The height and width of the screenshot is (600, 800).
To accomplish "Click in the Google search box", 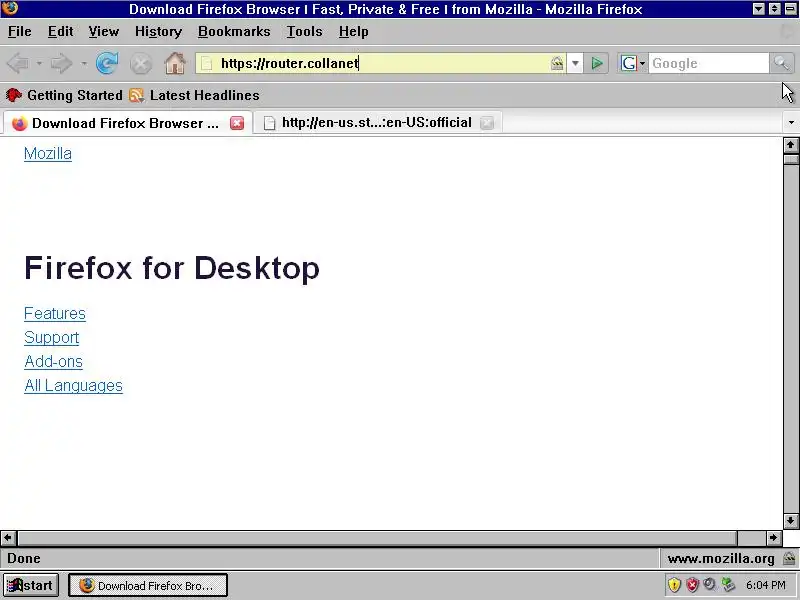I will [x=709, y=63].
